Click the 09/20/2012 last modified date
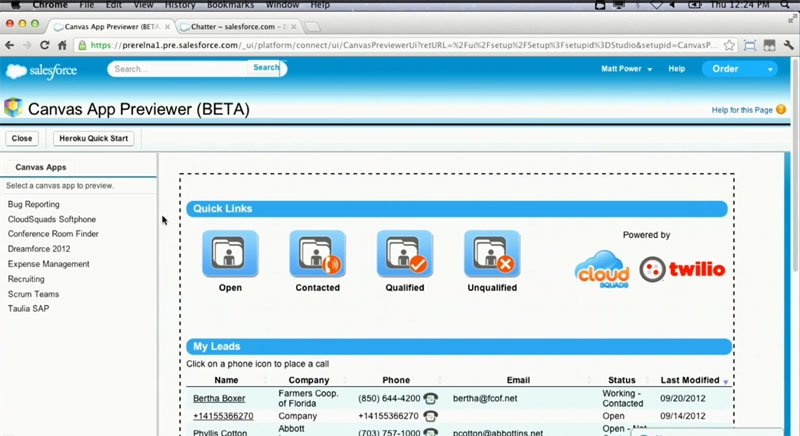This screenshot has width=800, height=436. click(x=683, y=398)
